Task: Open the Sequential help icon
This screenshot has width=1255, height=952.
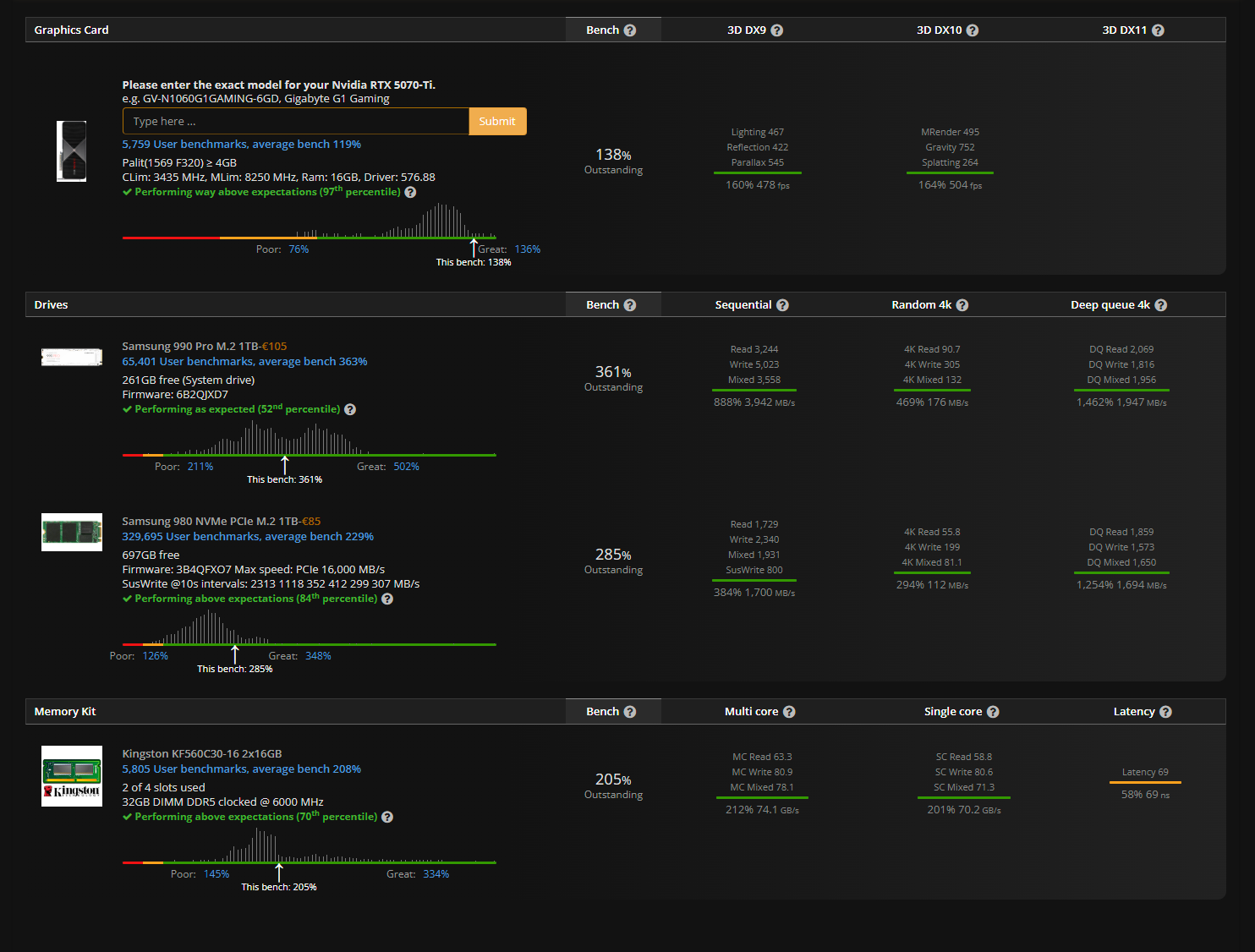Action: [x=782, y=305]
